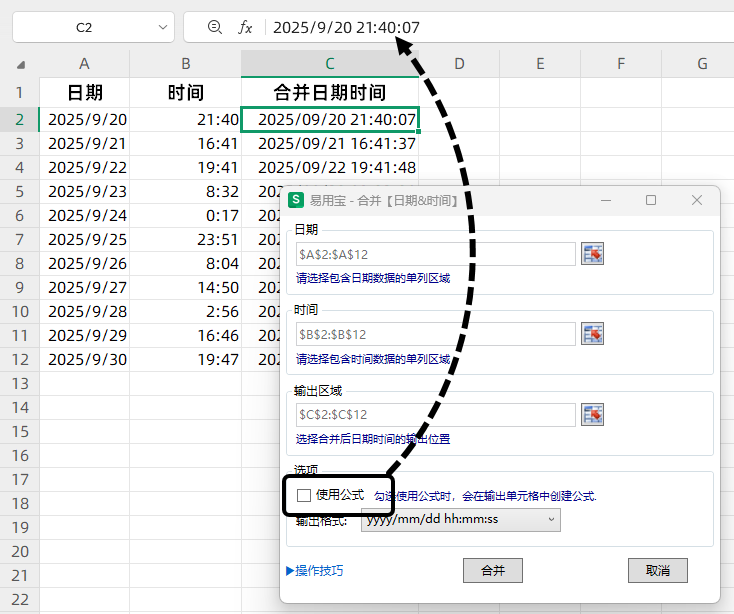Click the output range picker icon
The image size is (734, 614).
(x=594, y=414)
